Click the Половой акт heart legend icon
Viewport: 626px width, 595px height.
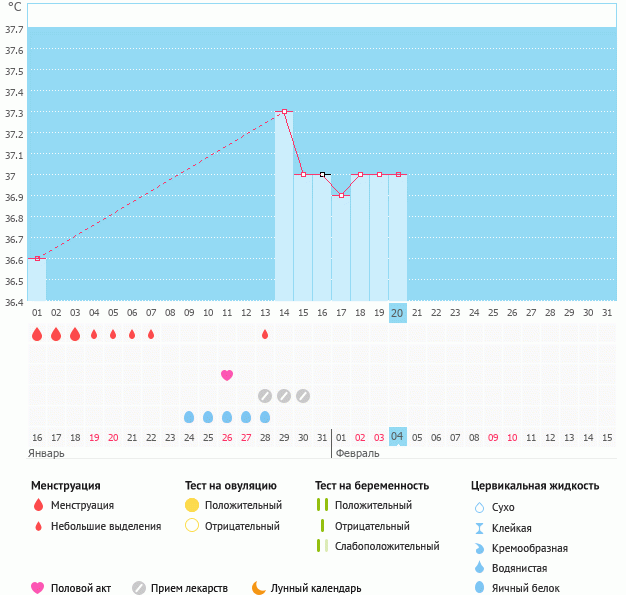(x=38, y=588)
